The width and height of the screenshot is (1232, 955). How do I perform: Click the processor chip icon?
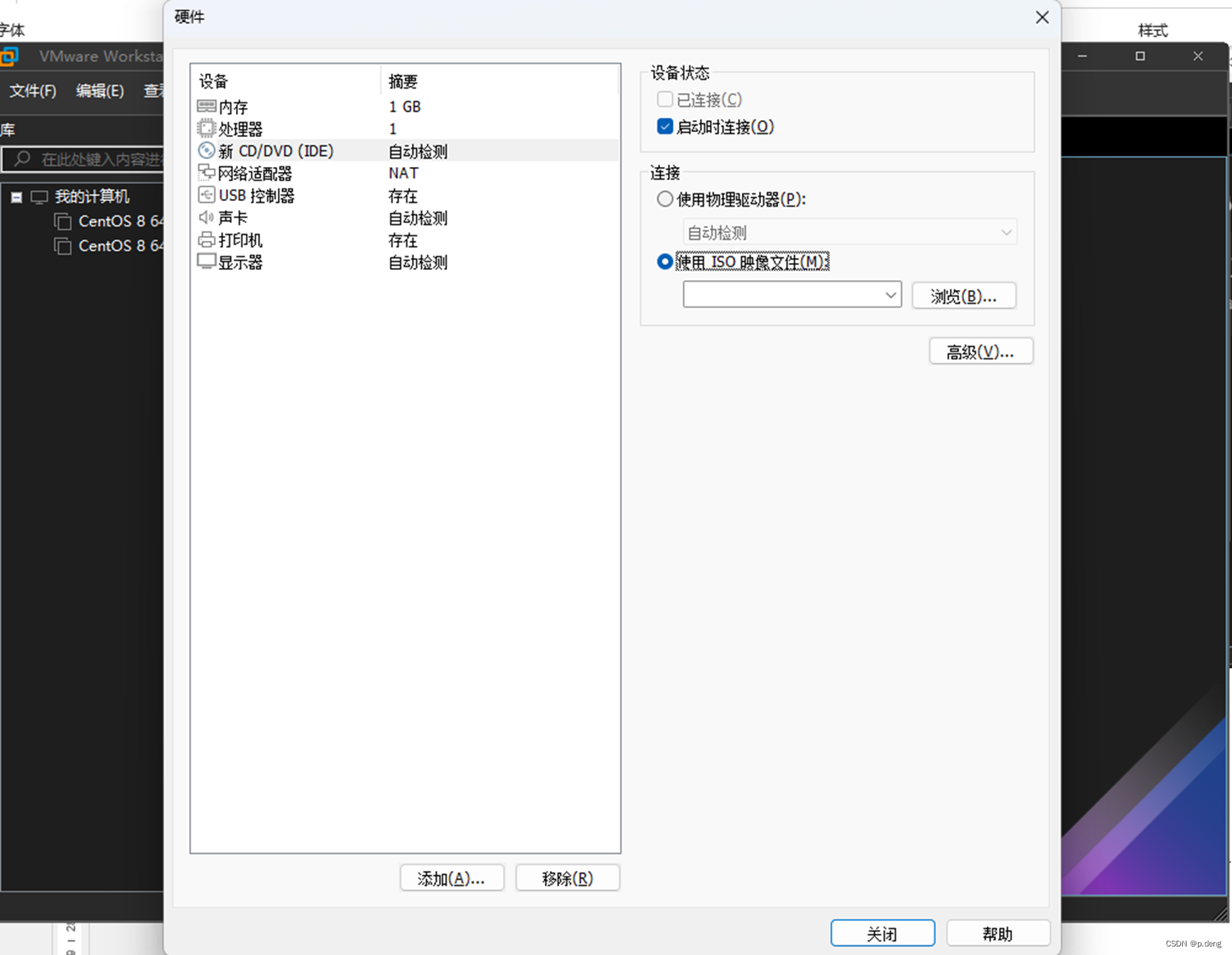206,129
